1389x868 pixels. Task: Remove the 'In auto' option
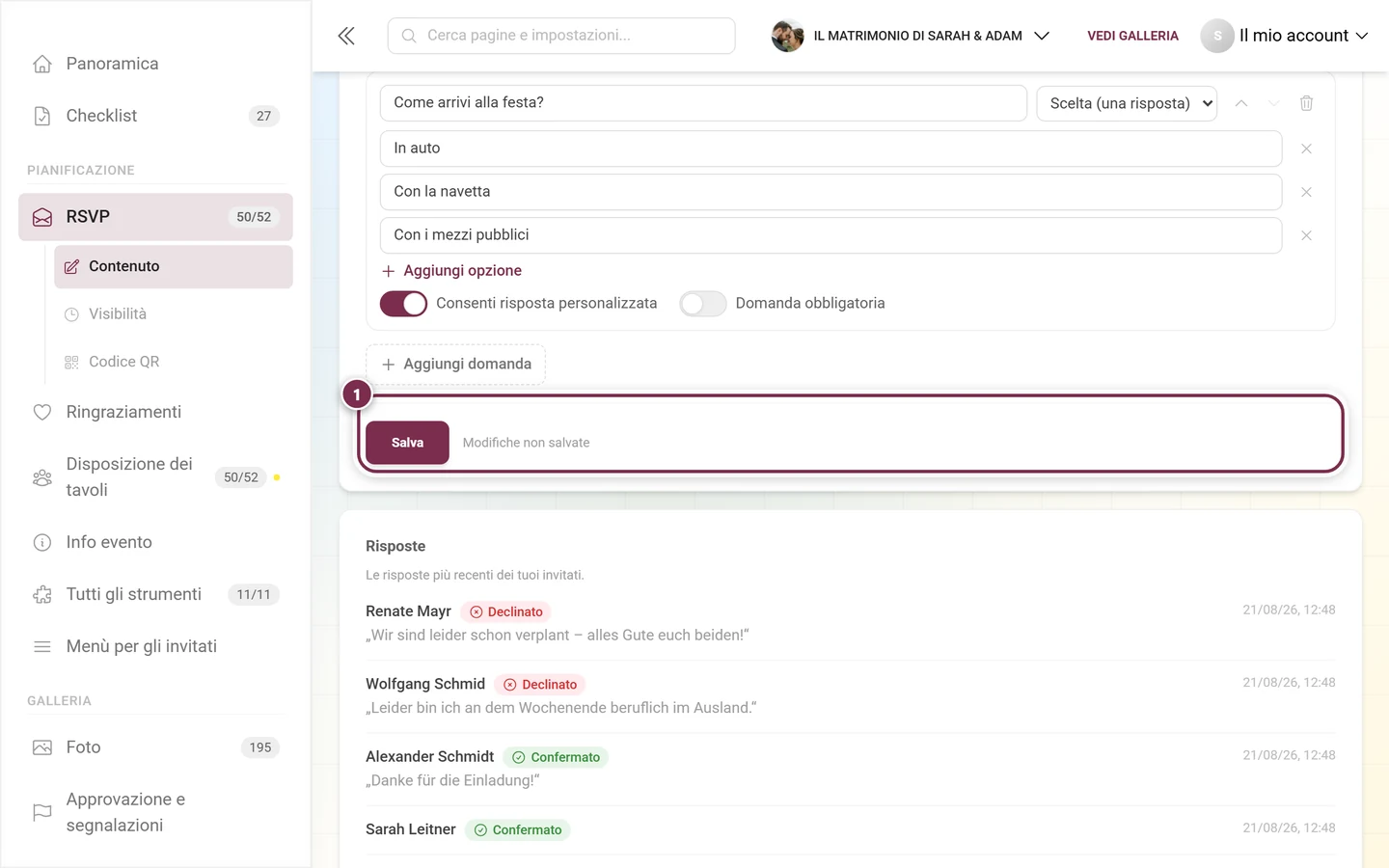[x=1306, y=149]
